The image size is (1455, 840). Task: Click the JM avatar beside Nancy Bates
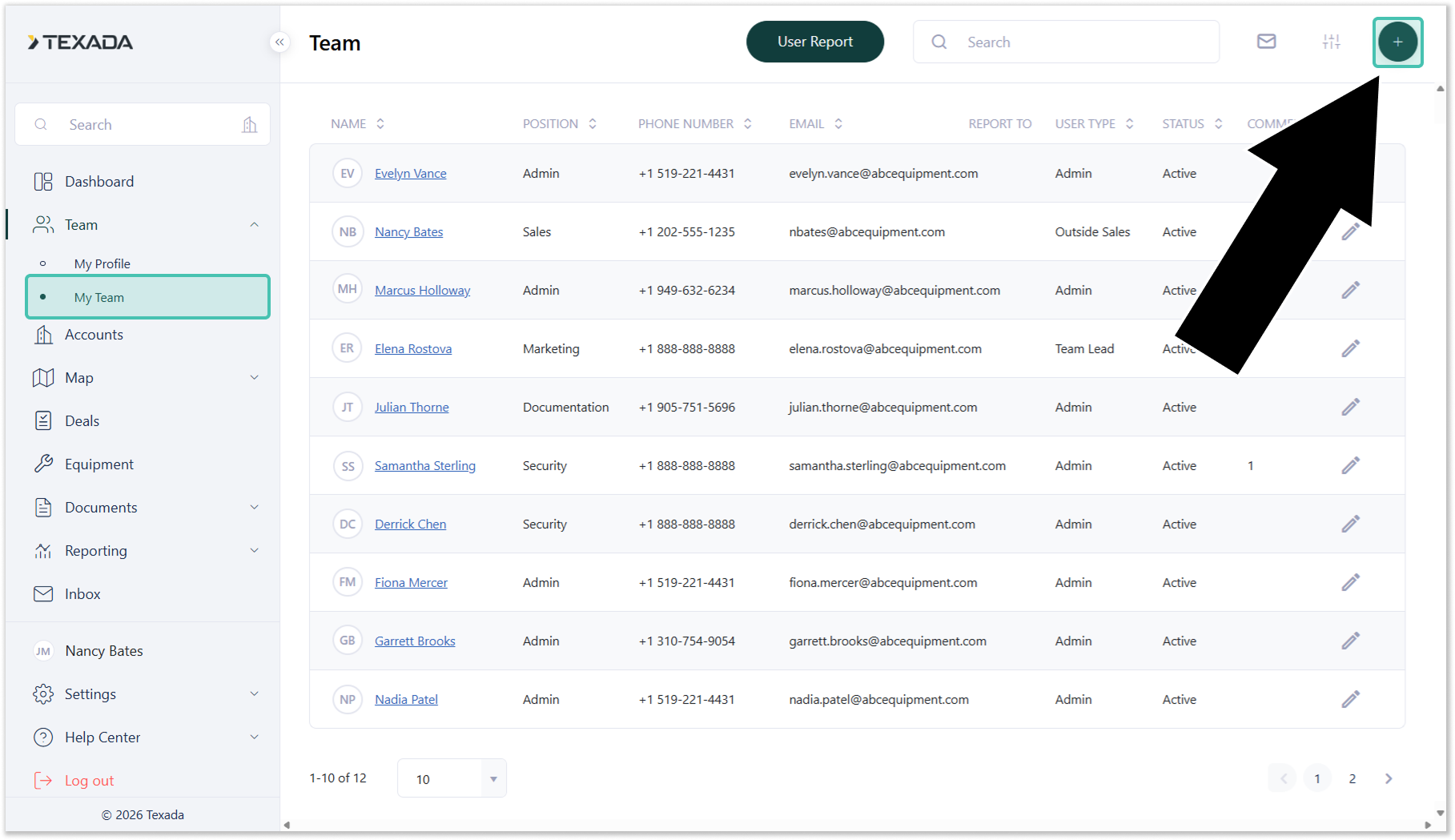pos(43,651)
